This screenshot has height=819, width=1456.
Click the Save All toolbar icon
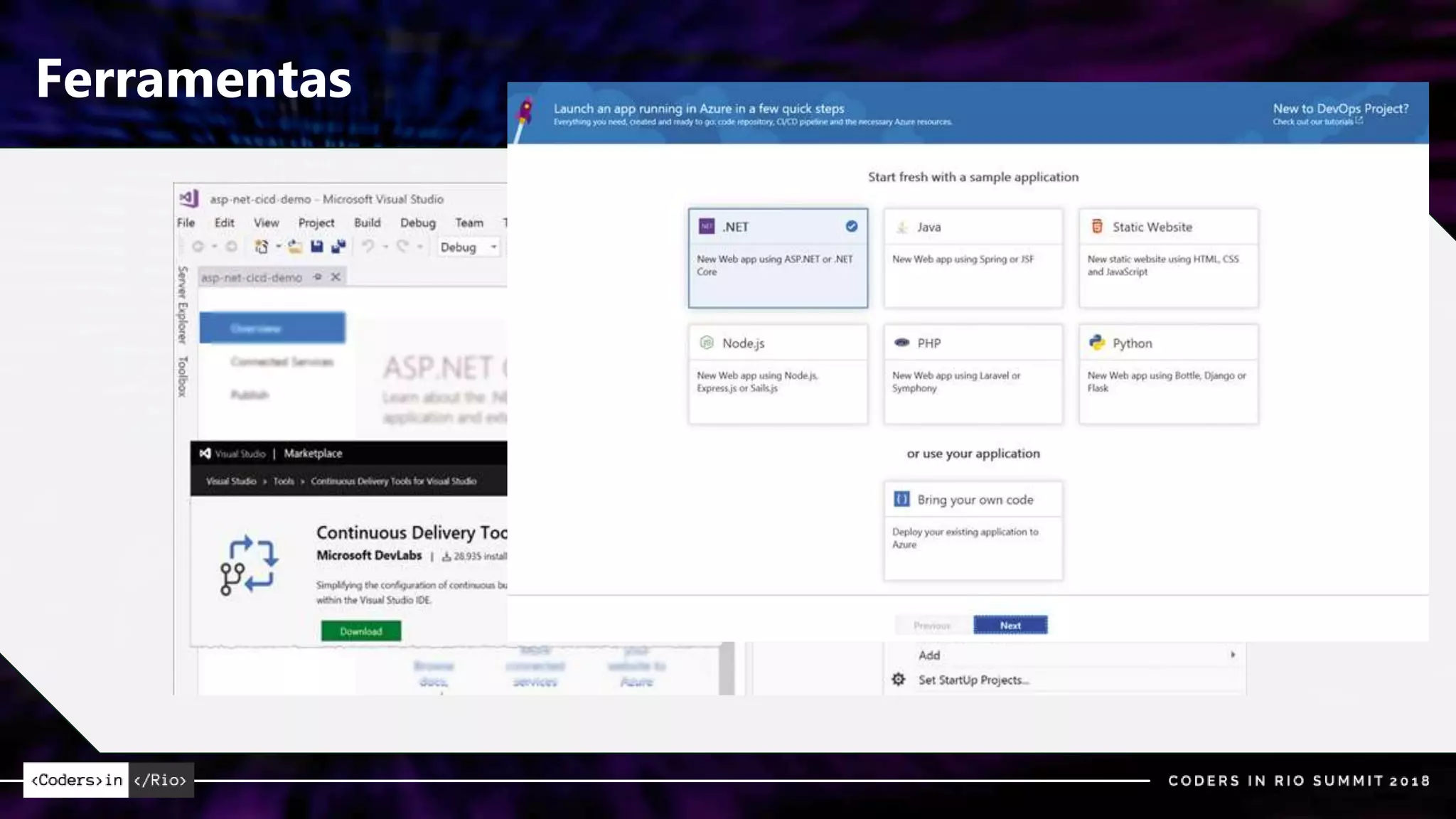coord(338,247)
